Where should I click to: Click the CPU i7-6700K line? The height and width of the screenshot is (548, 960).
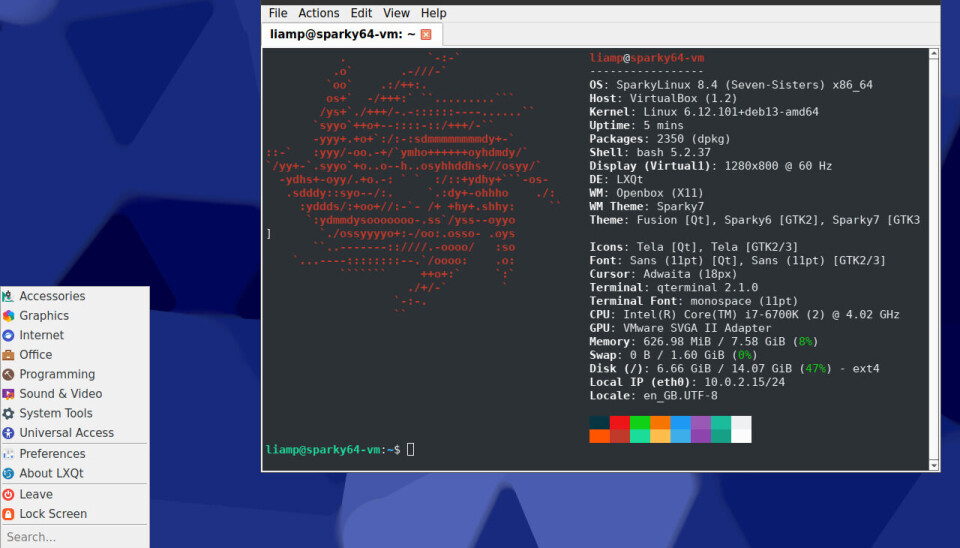pyautogui.click(x=744, y=314)
